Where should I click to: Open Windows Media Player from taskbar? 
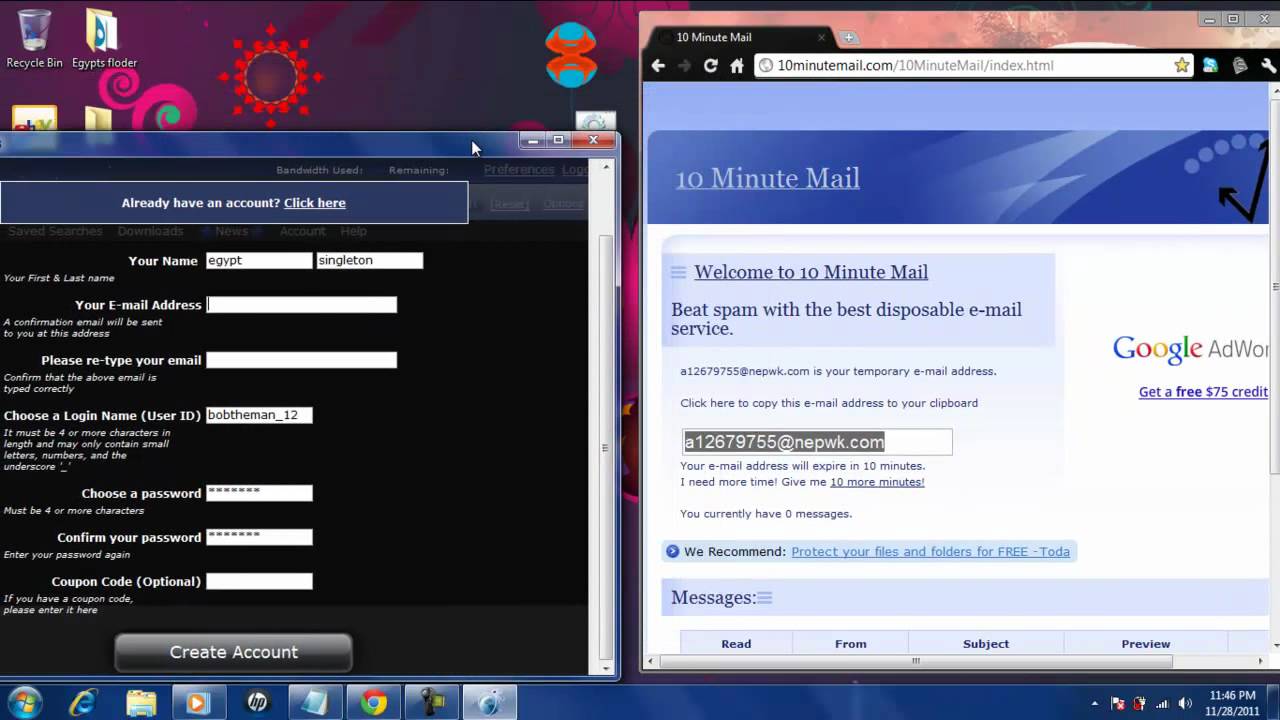point(199,702)
